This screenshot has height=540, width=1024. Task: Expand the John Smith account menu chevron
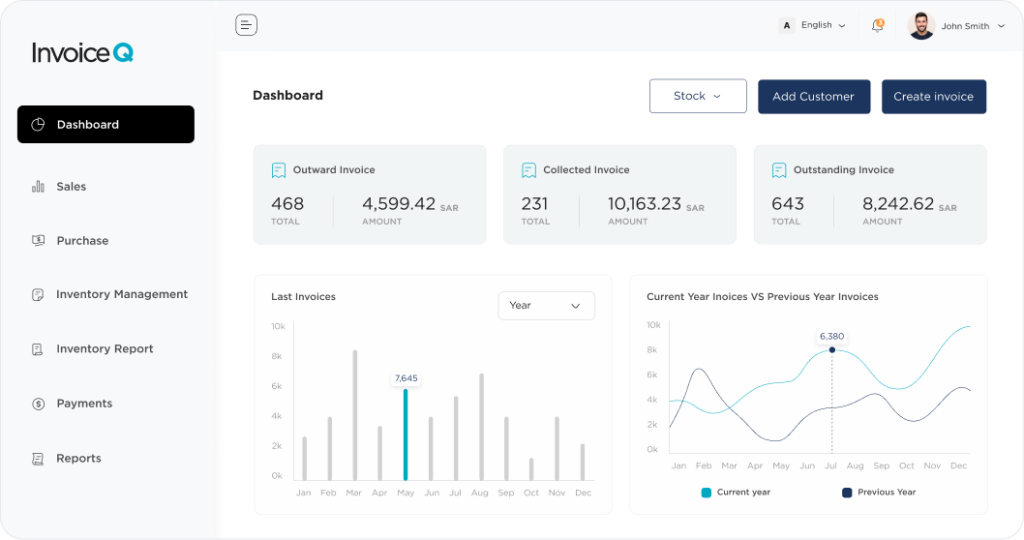[1001, 27]
